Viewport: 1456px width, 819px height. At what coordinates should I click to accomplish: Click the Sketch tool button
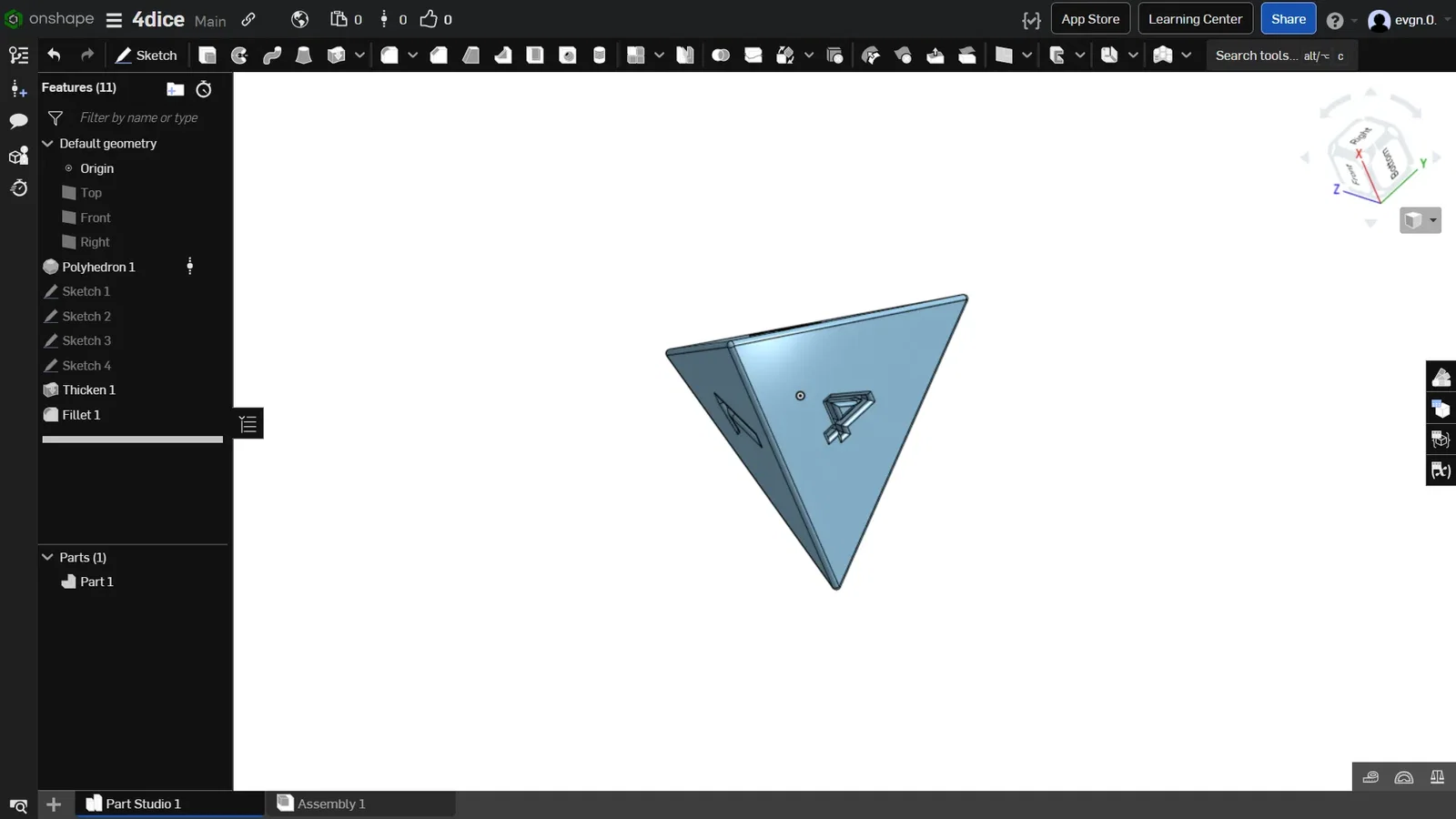pyautogui.click(x=146, y=56)
